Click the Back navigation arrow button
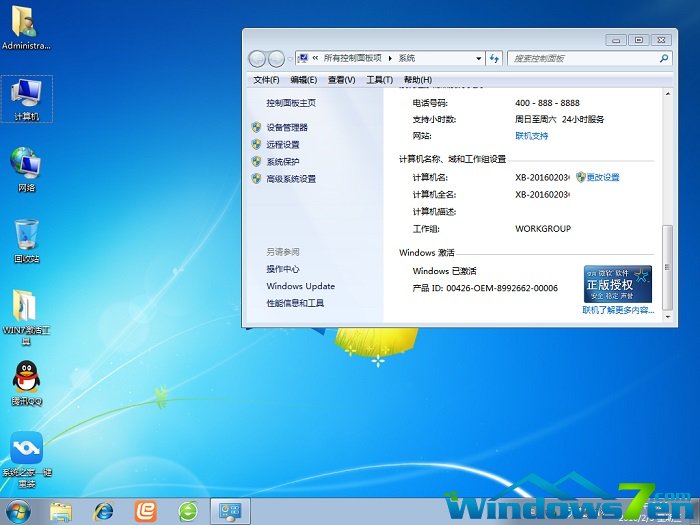The image size is (700, 525). 257,58
